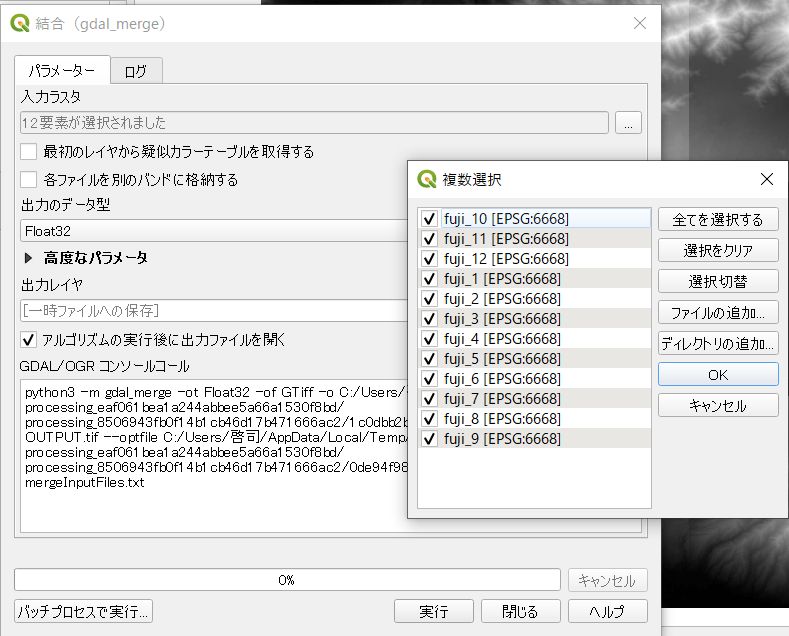Viewport: 789px width, 636px height.
Task: Close the 複数選択 dialog
Action: [x=767, y=179]
